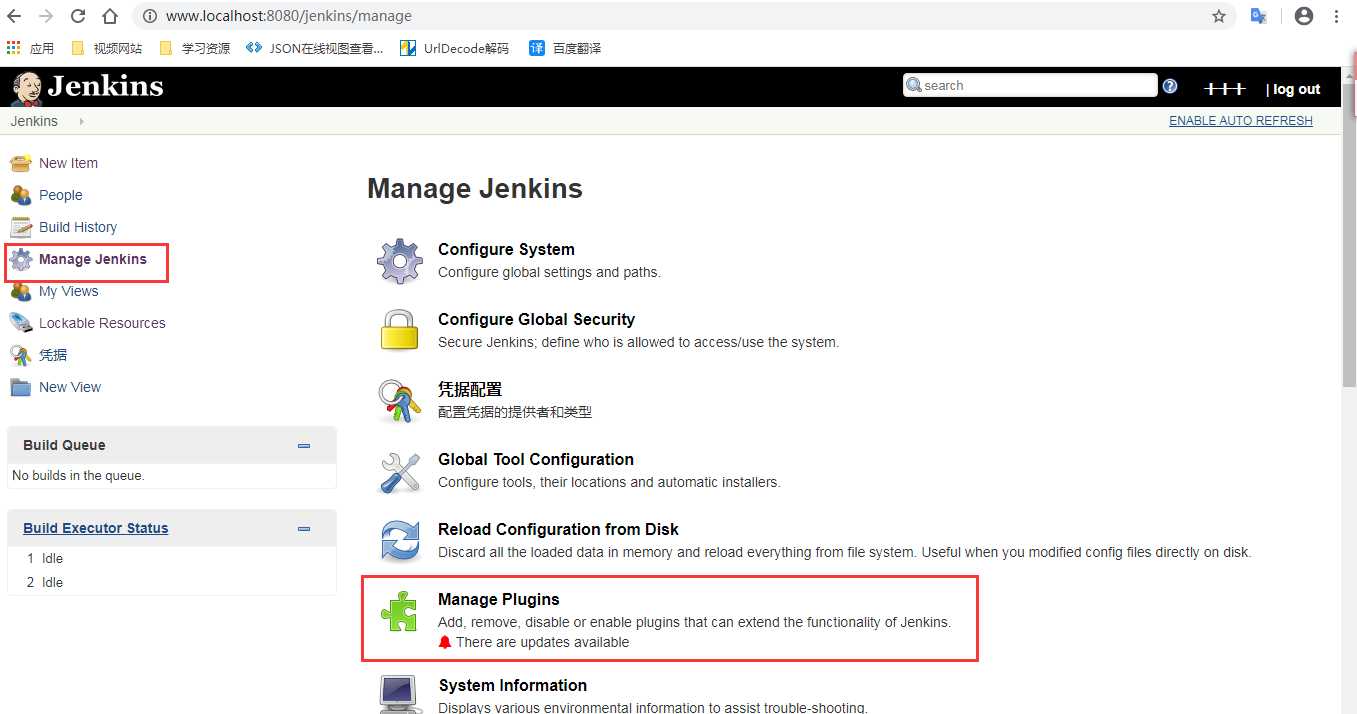Open Manage Plugins link
This screenshot has width=1357, height=714.
tap(498, 599)
